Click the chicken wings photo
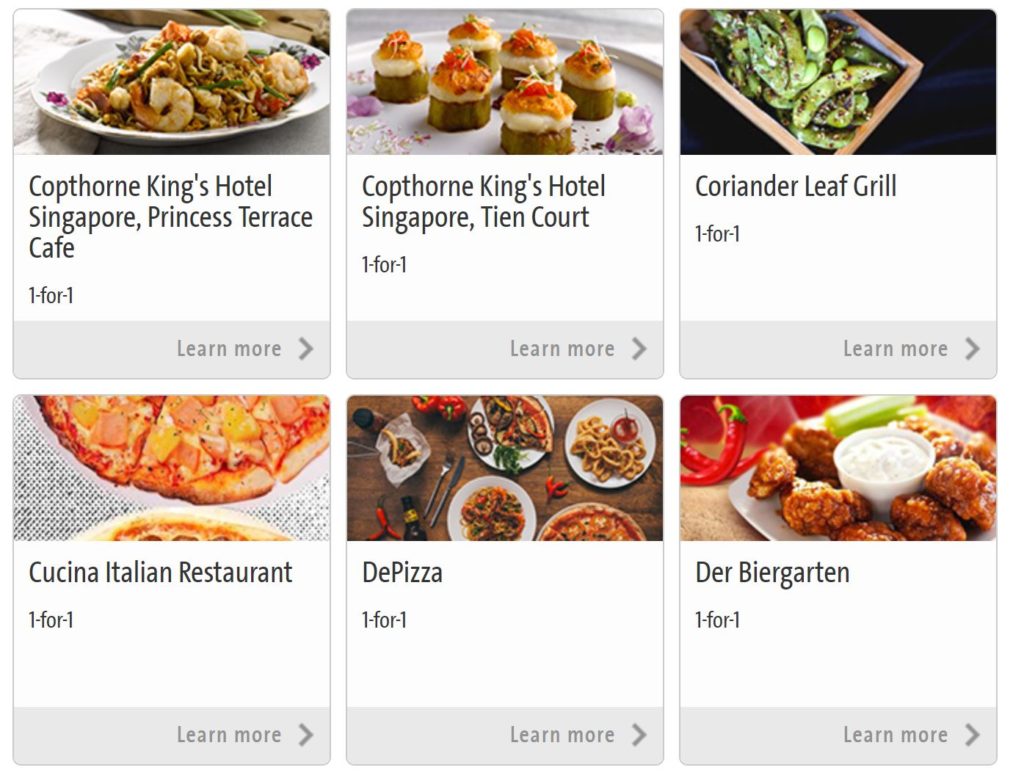The image size is (1024, 773). [x=838, y=468]
